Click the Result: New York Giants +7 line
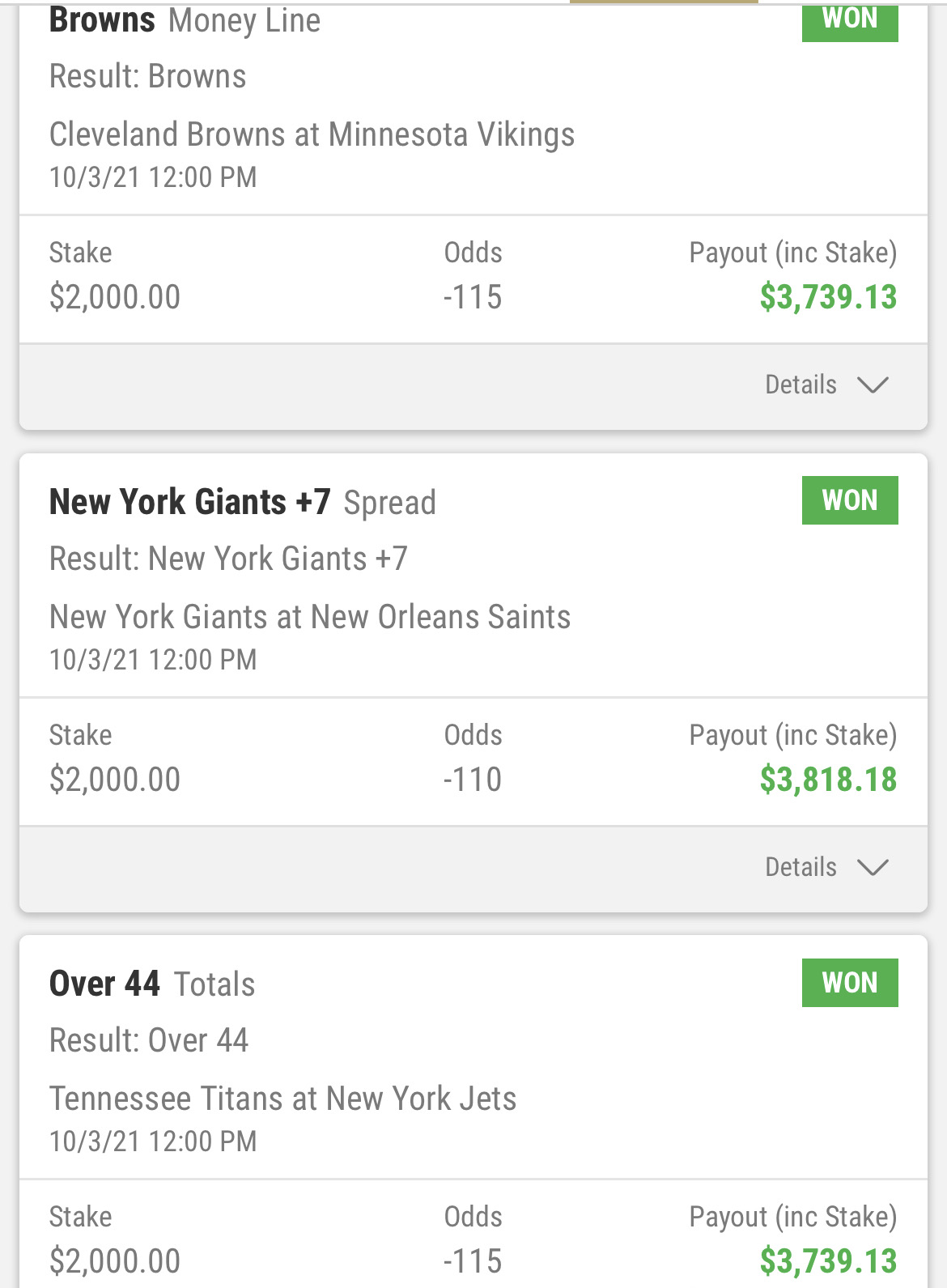 click(x=228, y=559)
